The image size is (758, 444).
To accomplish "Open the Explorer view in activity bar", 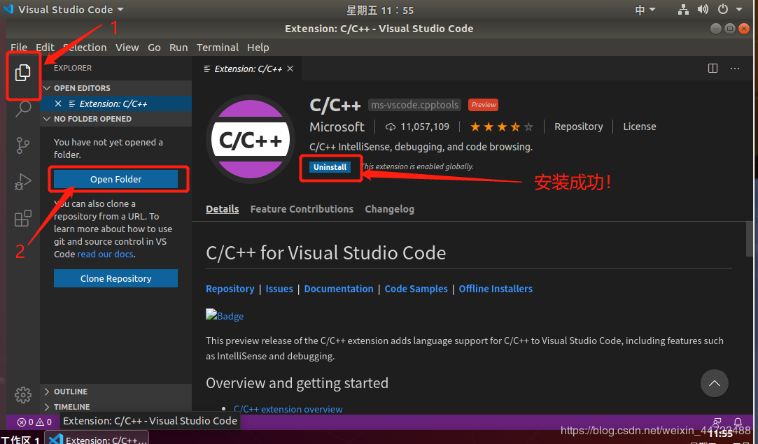I will point(22,73).
